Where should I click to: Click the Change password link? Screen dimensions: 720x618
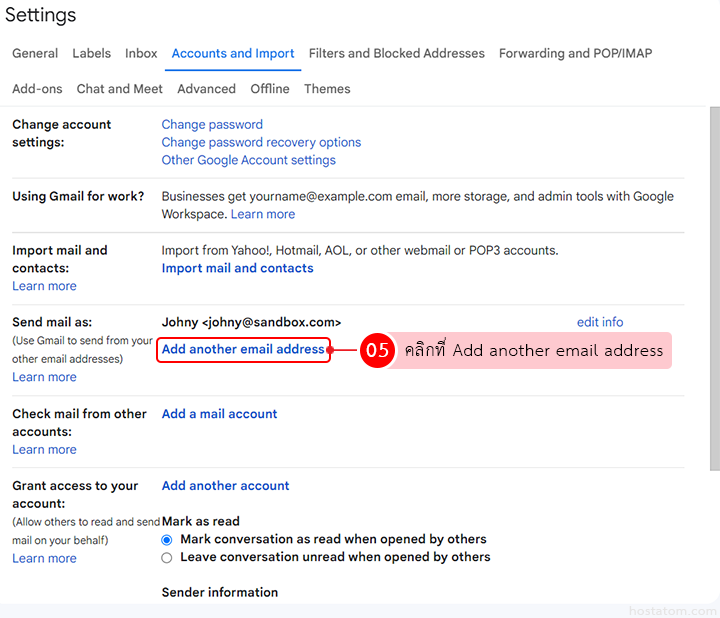point(212,124)
